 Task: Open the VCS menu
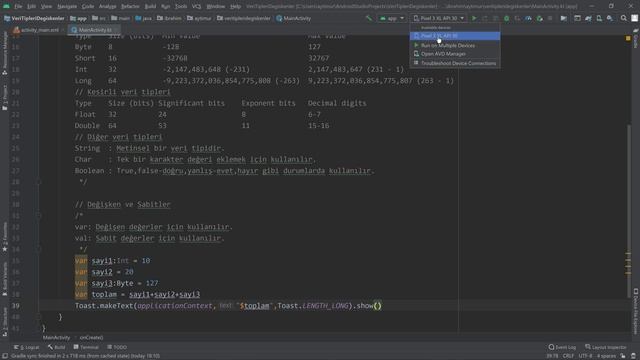point(196,6)
